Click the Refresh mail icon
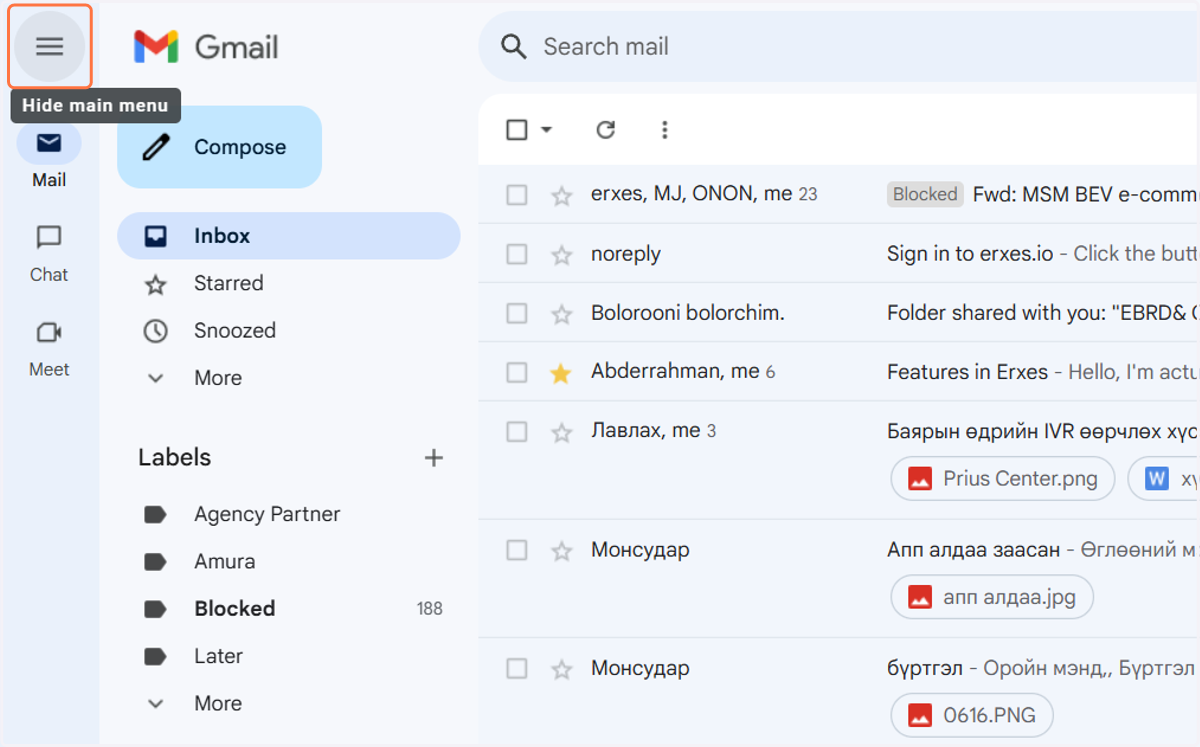Viewport: 1200px width, 747px height. (605, 129)
